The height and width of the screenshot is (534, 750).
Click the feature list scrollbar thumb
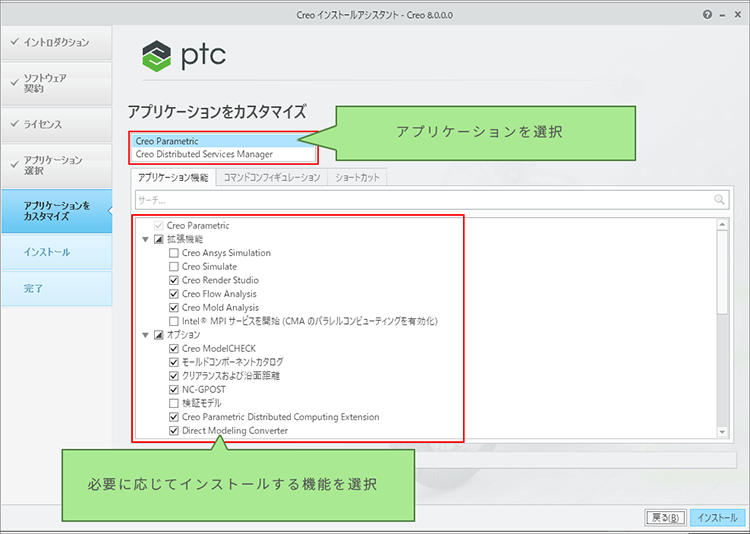722,272
